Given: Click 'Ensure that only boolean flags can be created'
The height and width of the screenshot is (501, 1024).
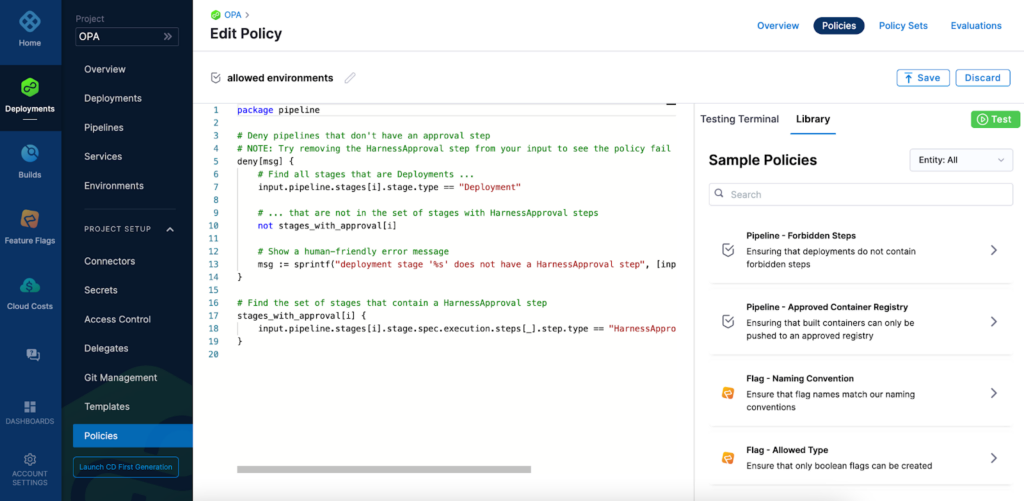Looking at the screenshot, I should pyautogui.click(x=839, y=466).
